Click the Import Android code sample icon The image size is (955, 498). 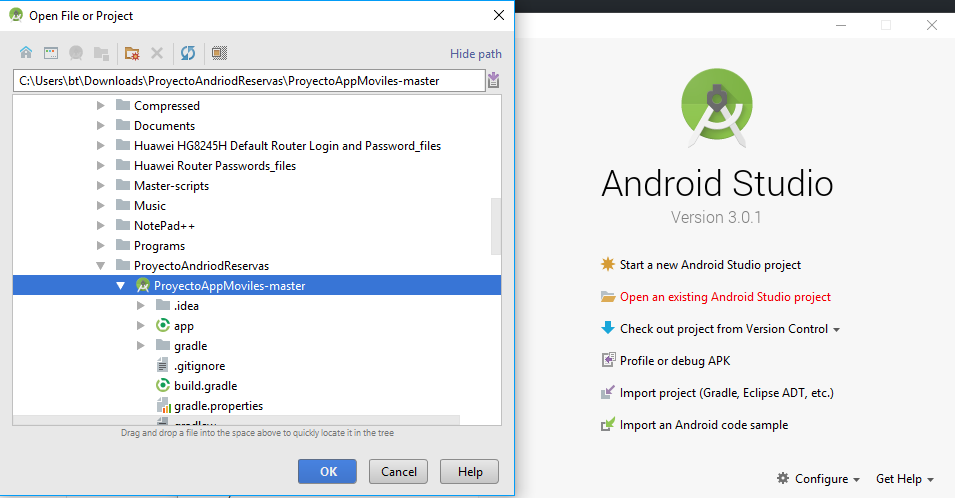click(x=608, y=424)
